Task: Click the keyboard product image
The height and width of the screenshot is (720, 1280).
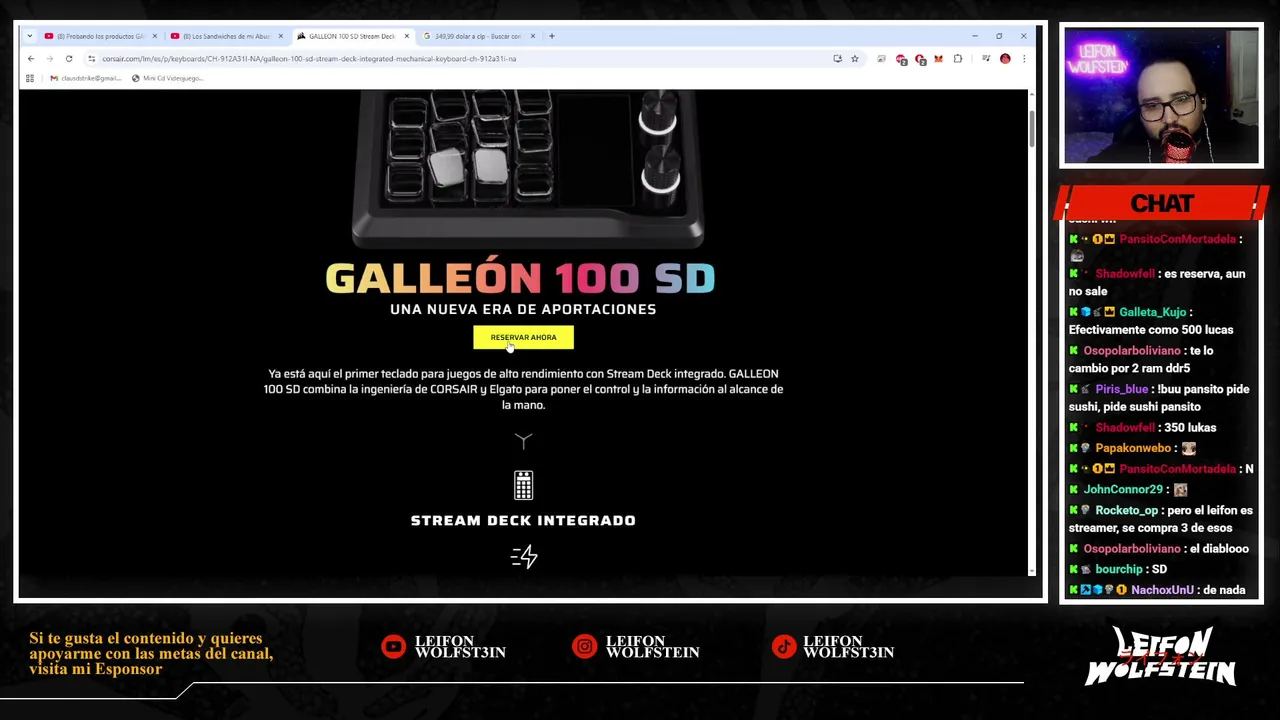Action: [528, 168]
